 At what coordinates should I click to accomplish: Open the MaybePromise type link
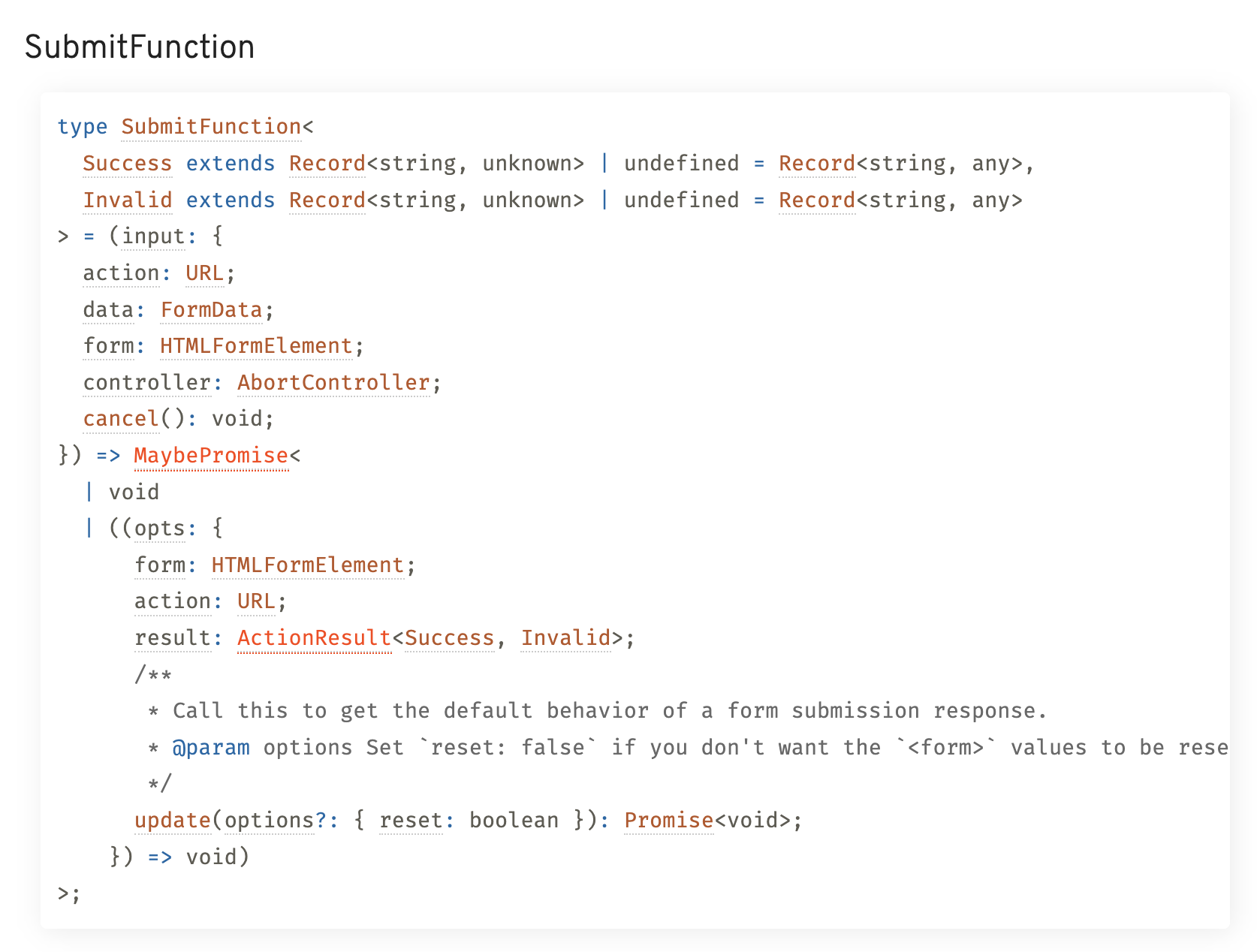coord(211,456)
